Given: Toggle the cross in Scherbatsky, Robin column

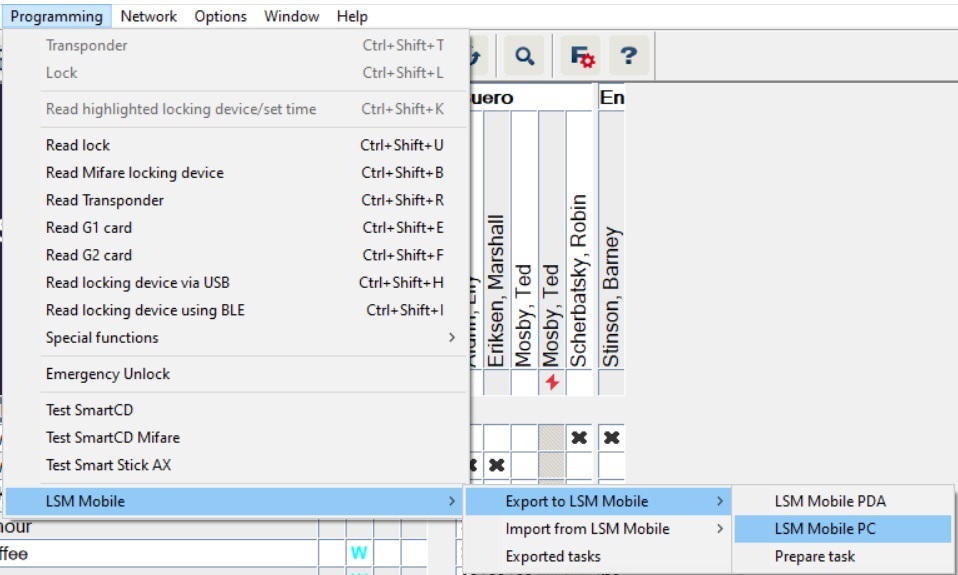Looking at the screenshot, I should [x=578, y=438].
